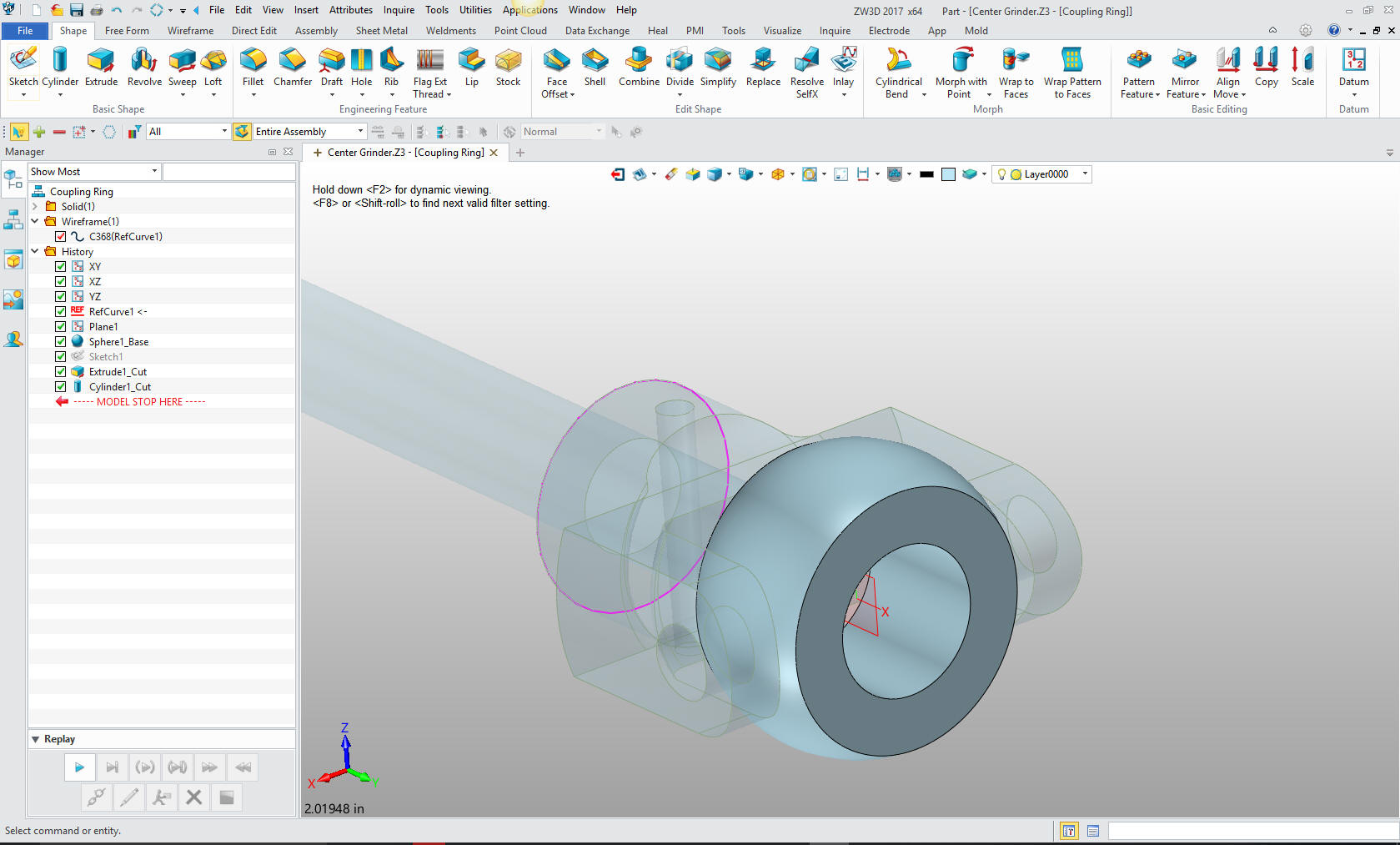Toggle the YZ plane checkbox
The image size is (1400, 845).
tap(60, 297)
